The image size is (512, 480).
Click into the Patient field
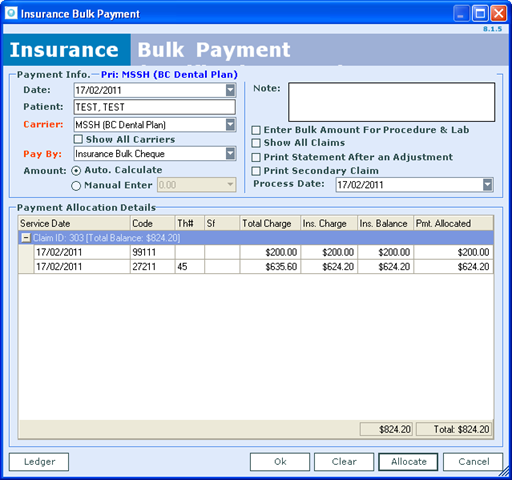click(x=155, y=107)
